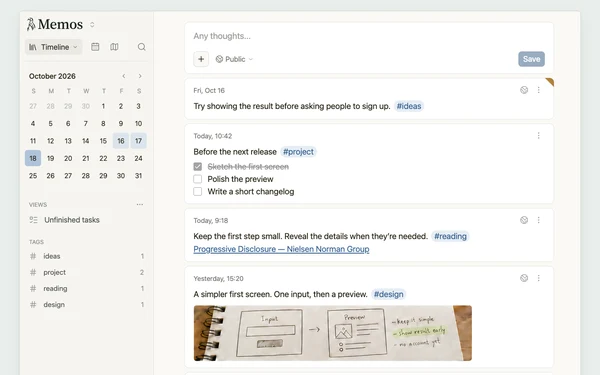Image resolution: width=600 pixels, height=375 pixels.
Task: Click the visibility globe on the Yesterday, 15:20 memo
Action: 524,278
